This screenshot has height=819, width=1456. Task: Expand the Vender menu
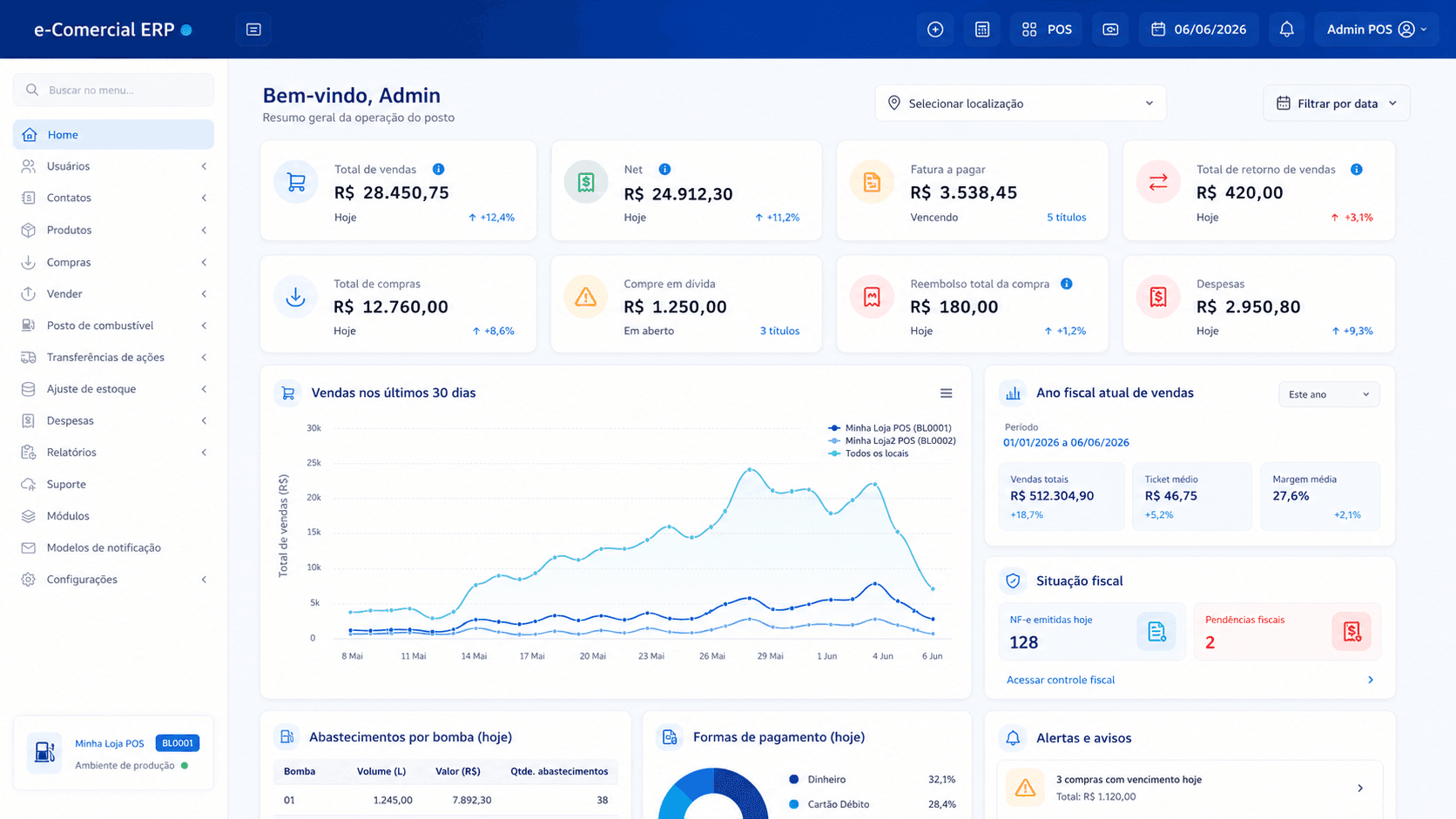[113, 294]
